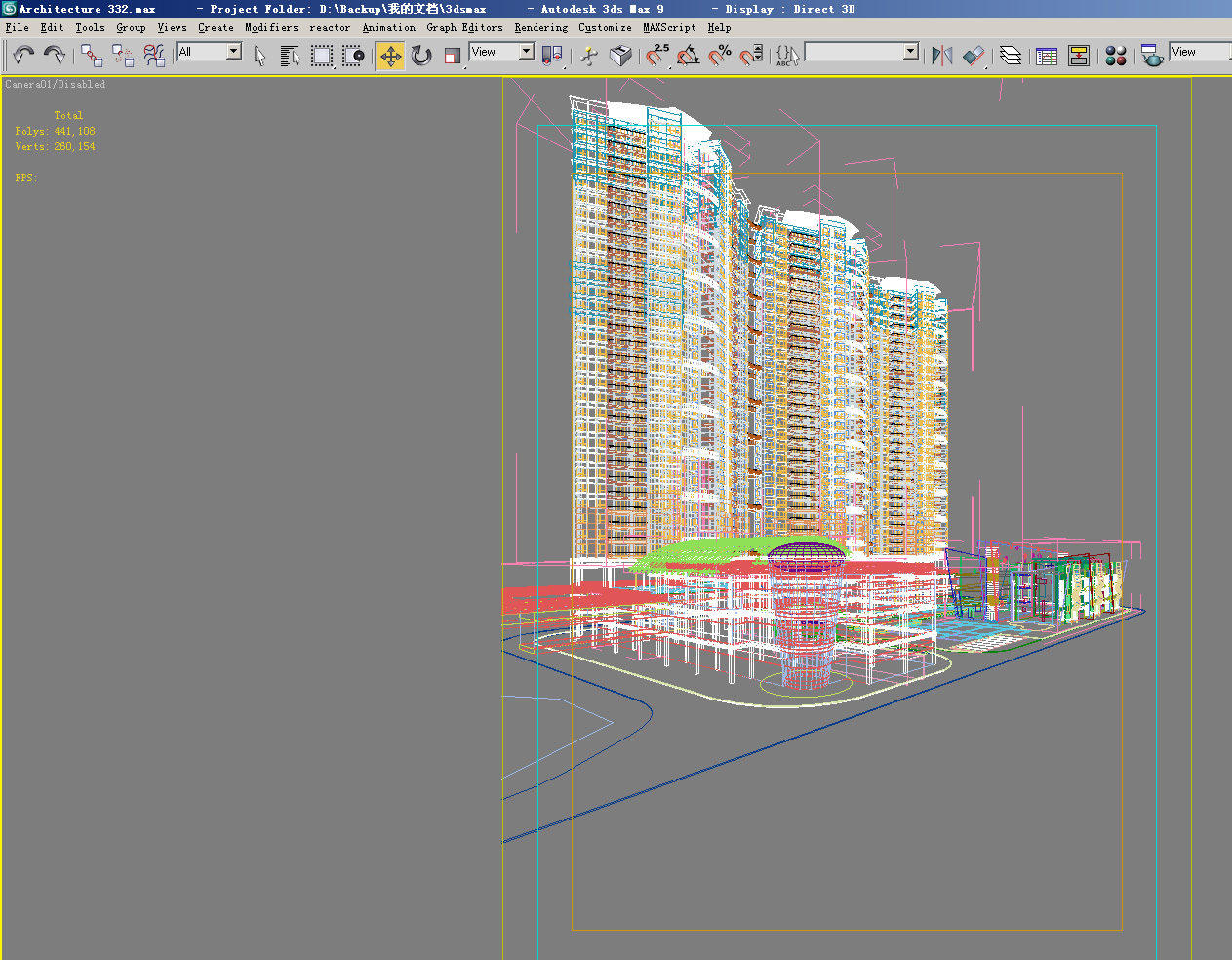Open the Edit menu
The height and width of the screenshot is (960, 1232).
click(x=52, y=28)
